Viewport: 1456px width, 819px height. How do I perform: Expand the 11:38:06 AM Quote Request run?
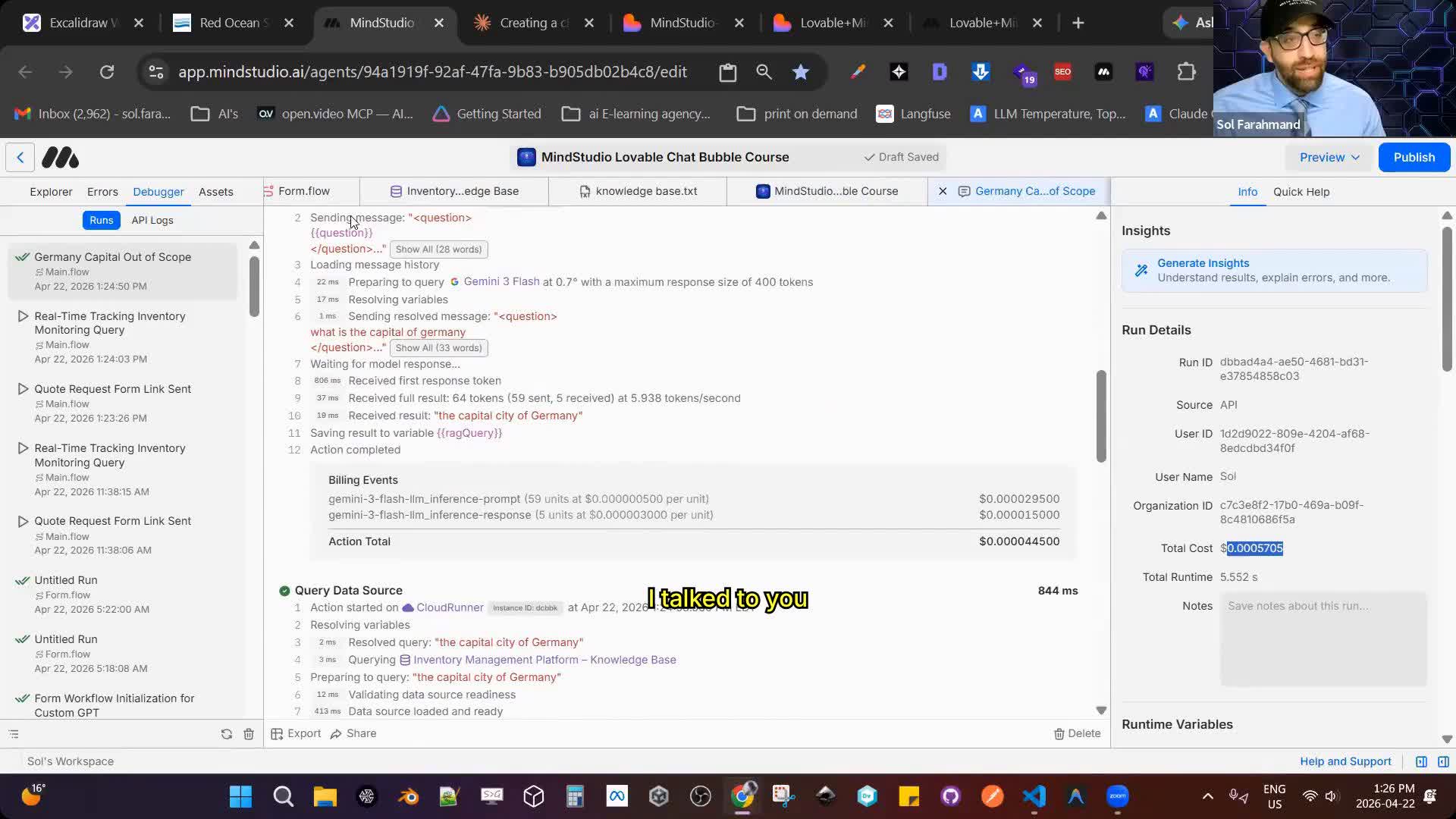[x=23, y=521]
